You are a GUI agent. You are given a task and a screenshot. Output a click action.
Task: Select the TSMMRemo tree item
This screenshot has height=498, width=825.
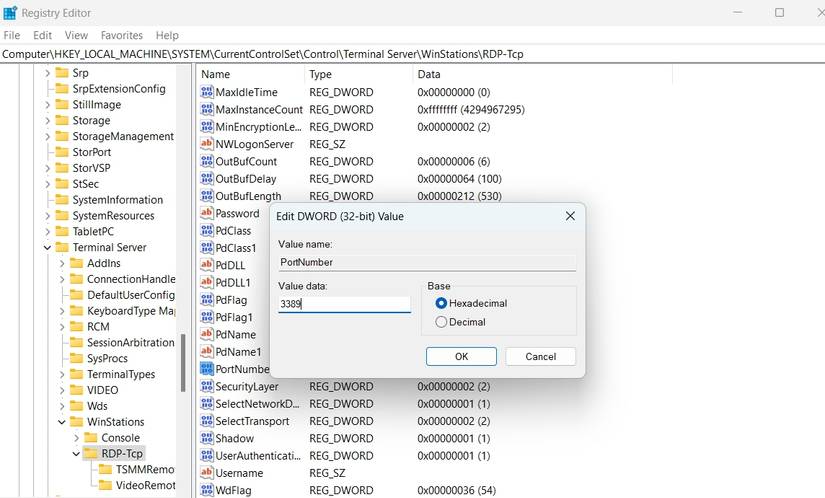(145, 470)
